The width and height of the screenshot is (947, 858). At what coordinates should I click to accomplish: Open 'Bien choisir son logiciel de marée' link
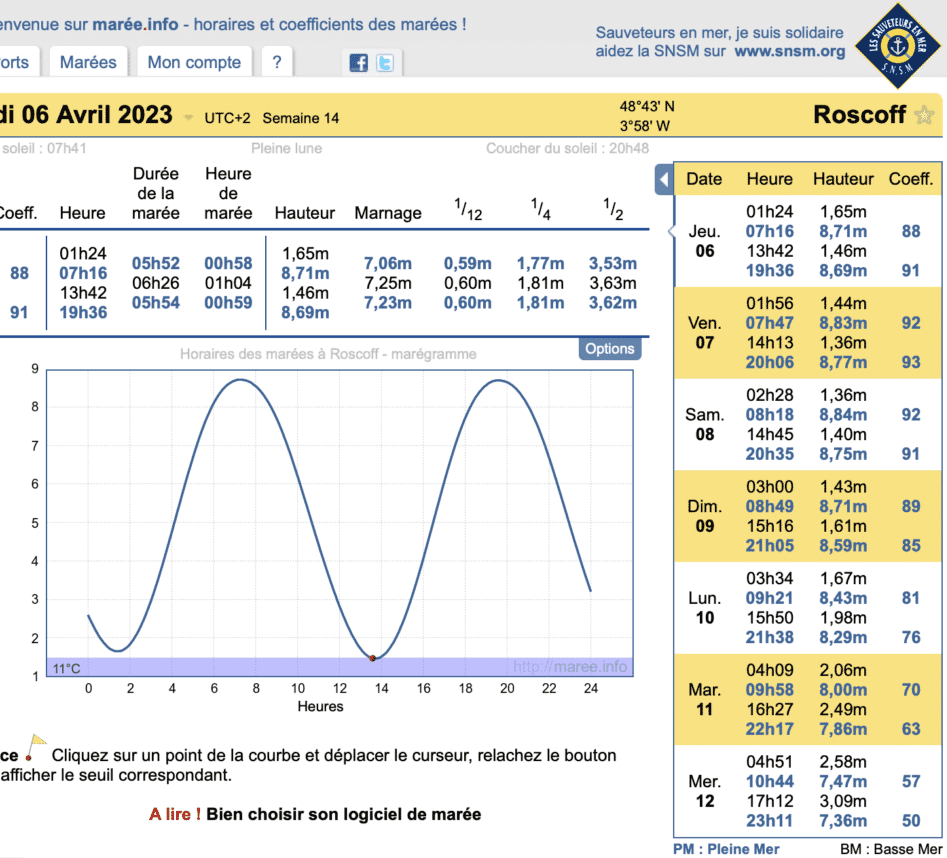pos(343,814)
